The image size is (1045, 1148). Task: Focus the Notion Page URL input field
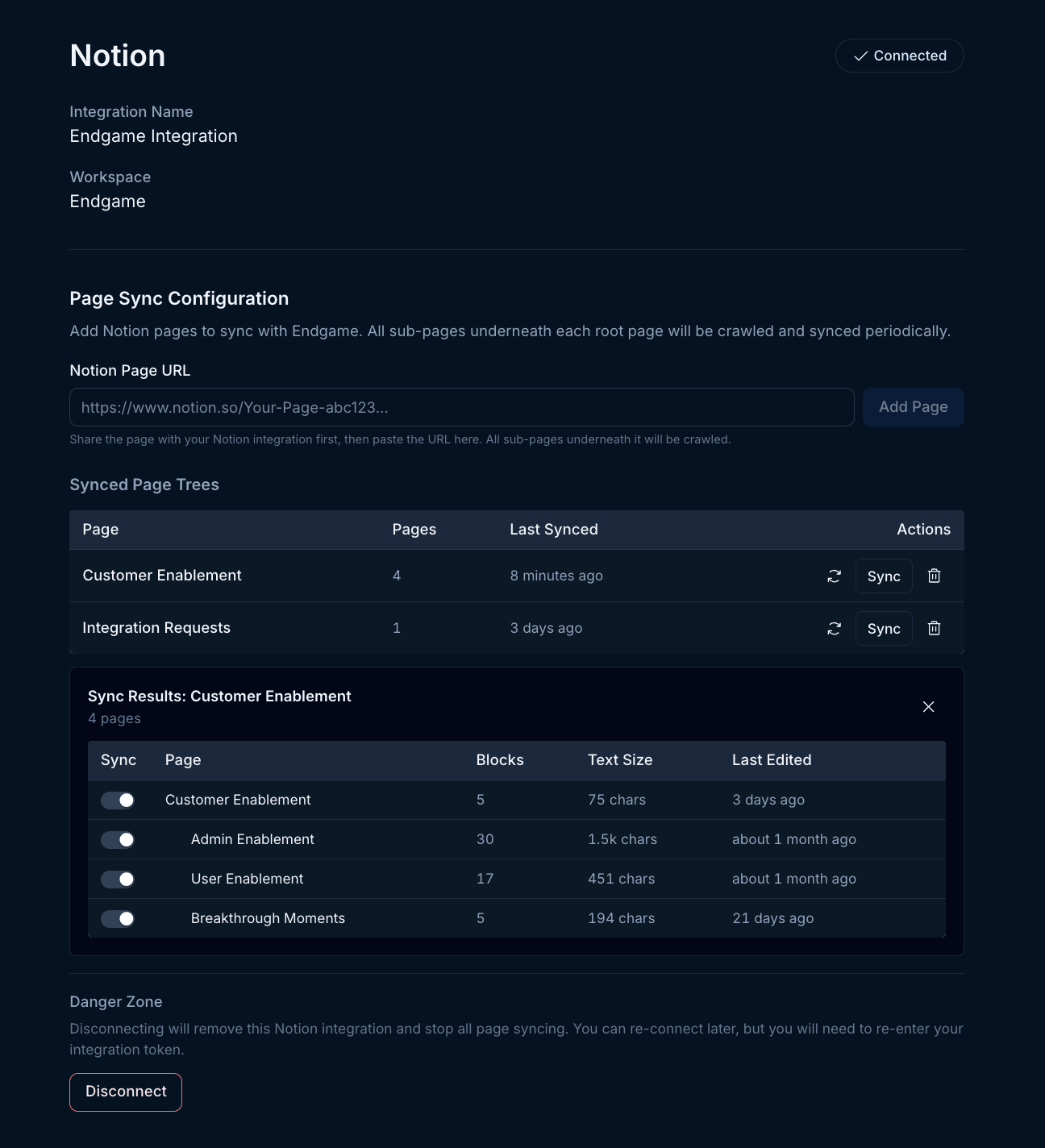[461, 407]
